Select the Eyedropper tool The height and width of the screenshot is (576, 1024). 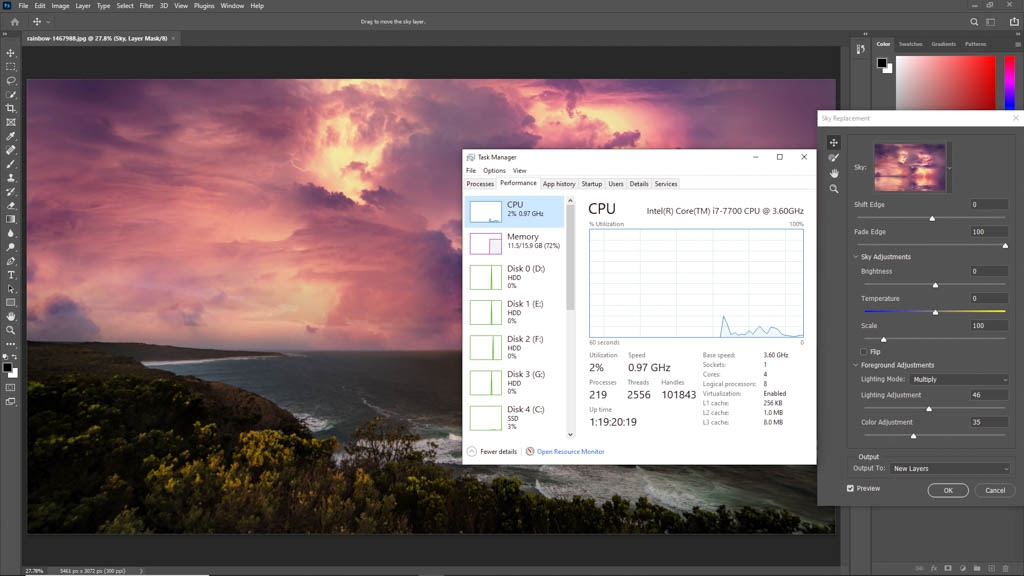pyautogui.click(x=11, y=137)
